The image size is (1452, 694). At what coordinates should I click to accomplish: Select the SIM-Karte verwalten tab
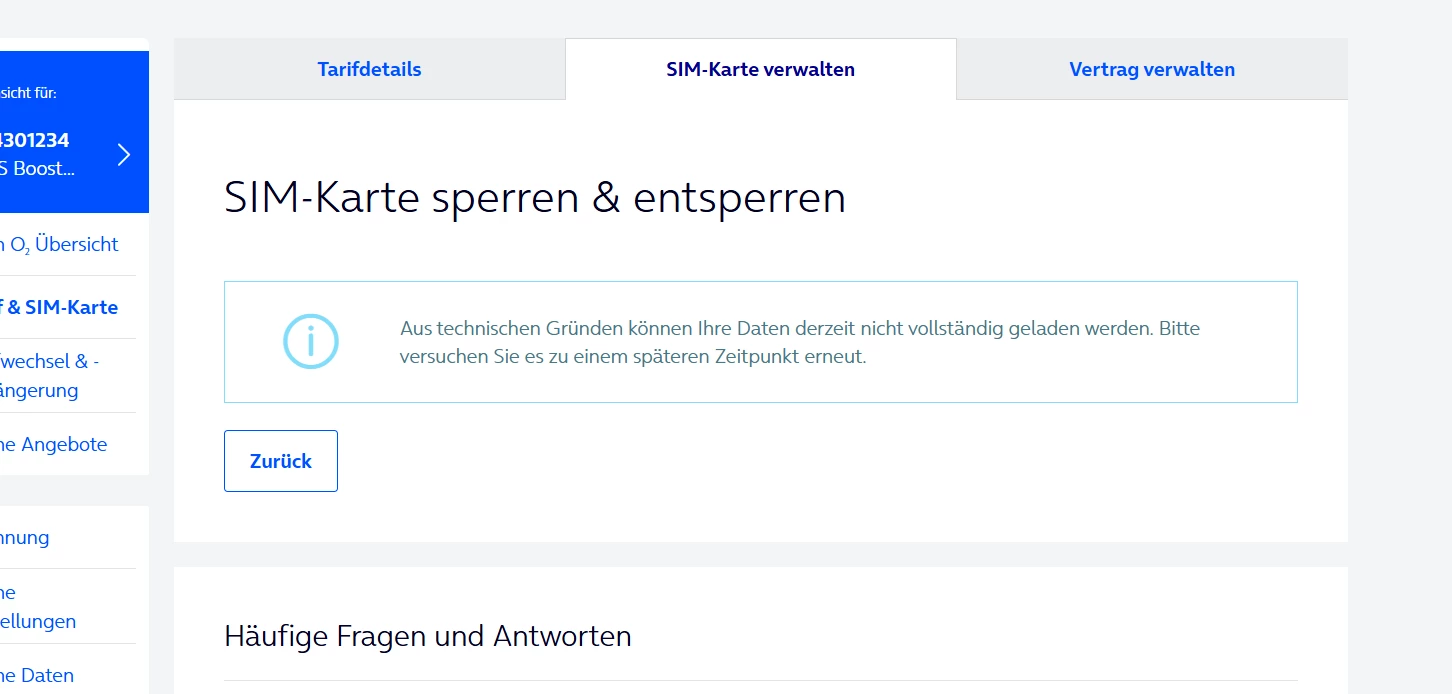[760, 69]
